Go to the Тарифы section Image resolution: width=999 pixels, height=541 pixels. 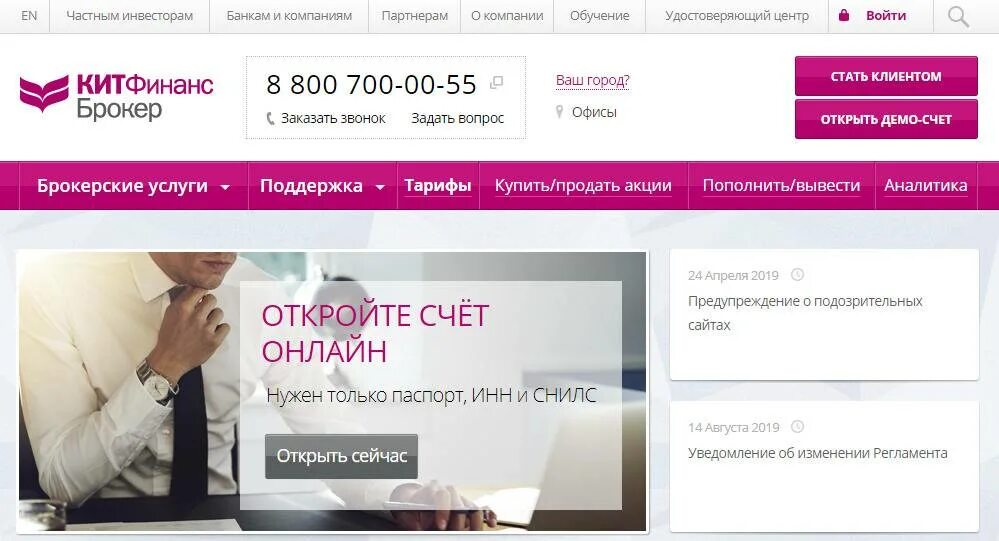pyautogui.click(x=438, y=185)
